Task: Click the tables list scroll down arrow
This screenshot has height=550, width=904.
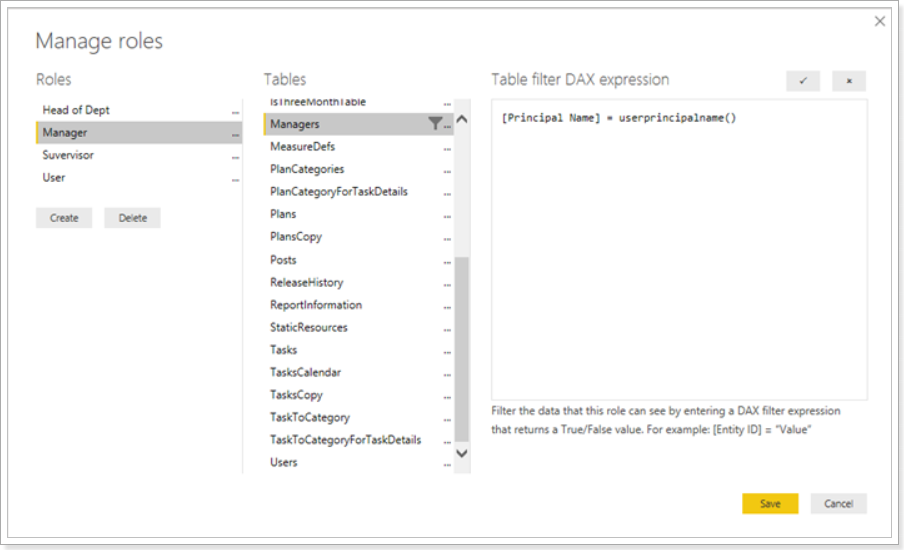Action: click(x=462, y=453)
